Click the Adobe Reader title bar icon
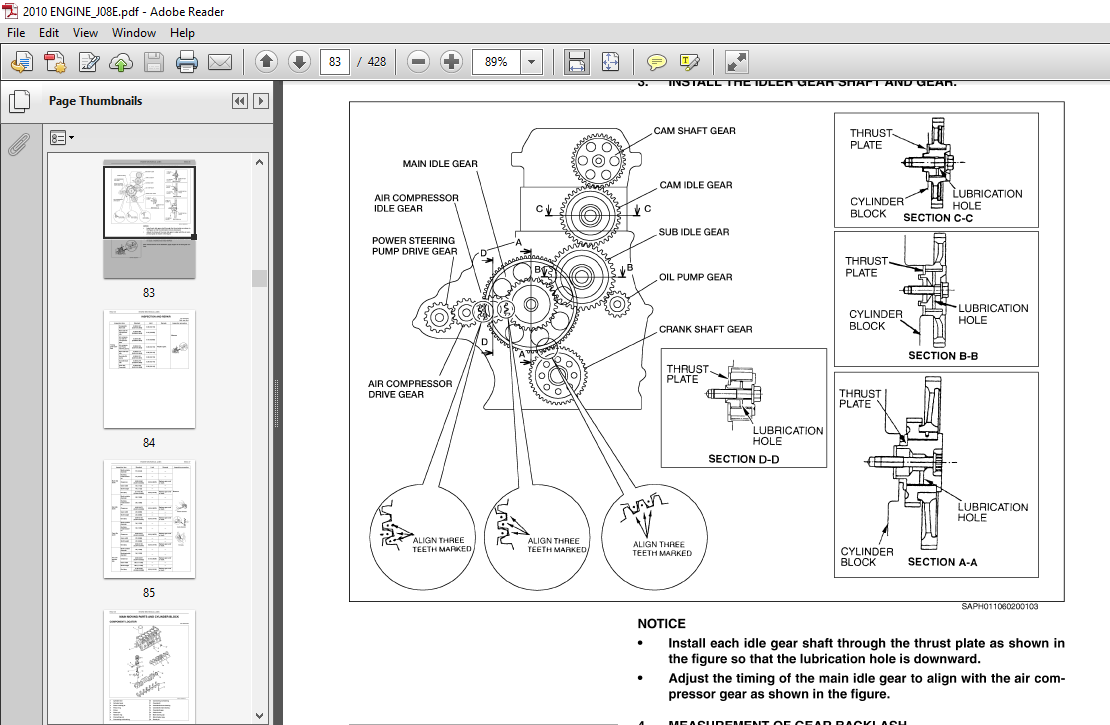This screenshot has width=1110, height=725. coord(10,11)
